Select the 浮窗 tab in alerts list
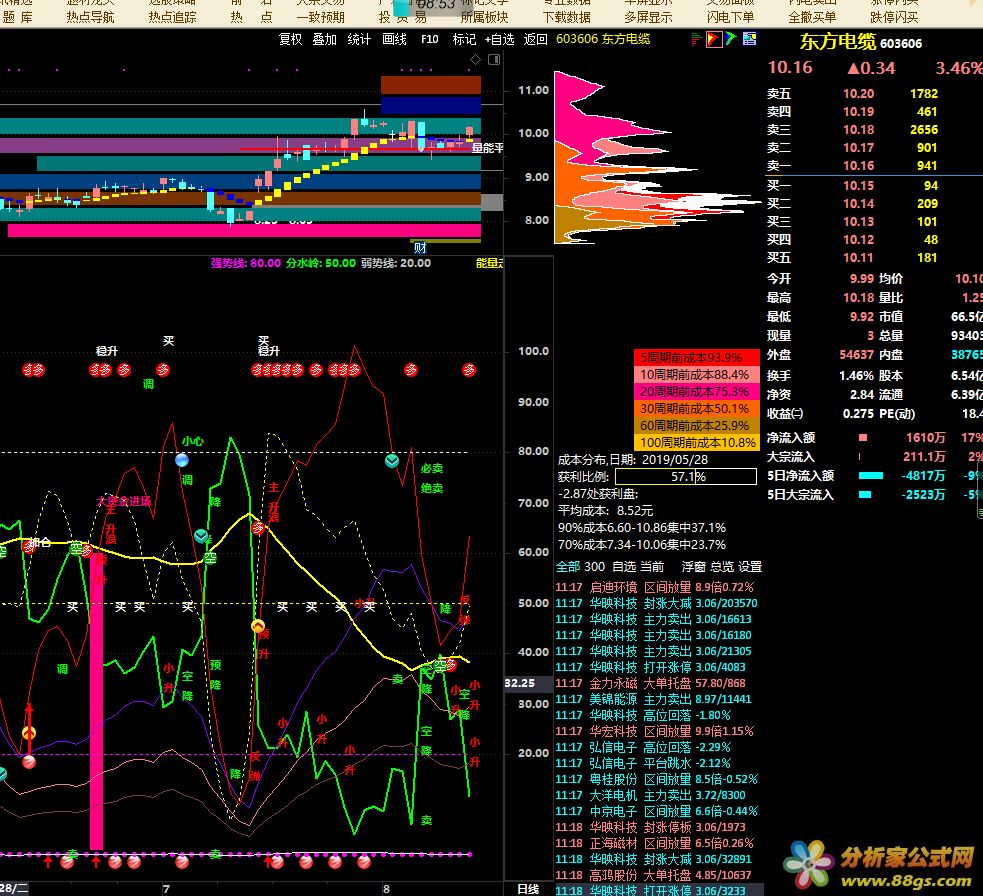The width and height of the screenshot is (983, 896). [x=694, y=567]
